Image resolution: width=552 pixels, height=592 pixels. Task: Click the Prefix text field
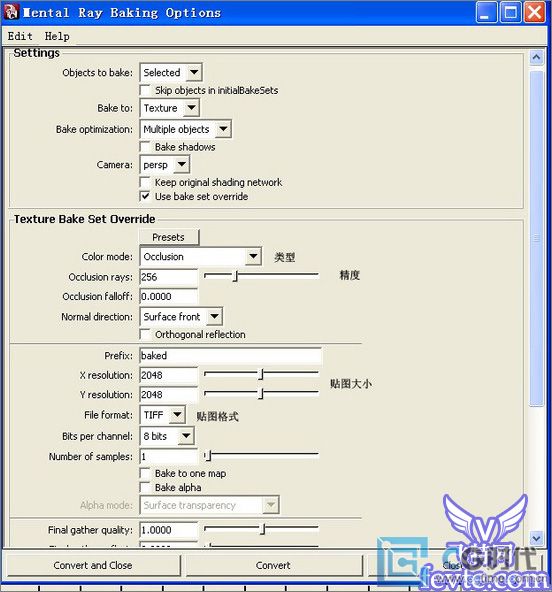231,356
